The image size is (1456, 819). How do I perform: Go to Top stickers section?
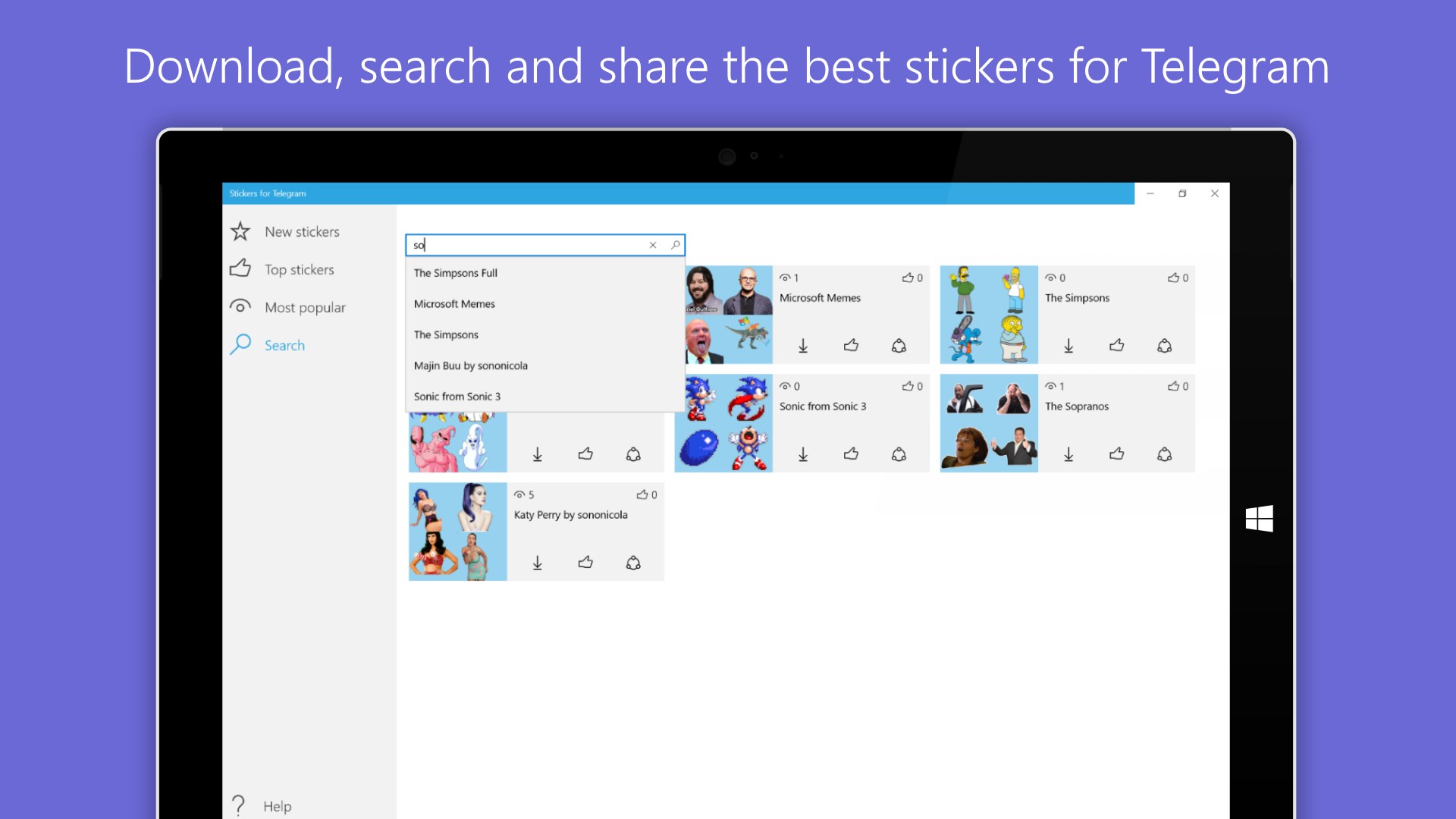[x=299, y=270]
